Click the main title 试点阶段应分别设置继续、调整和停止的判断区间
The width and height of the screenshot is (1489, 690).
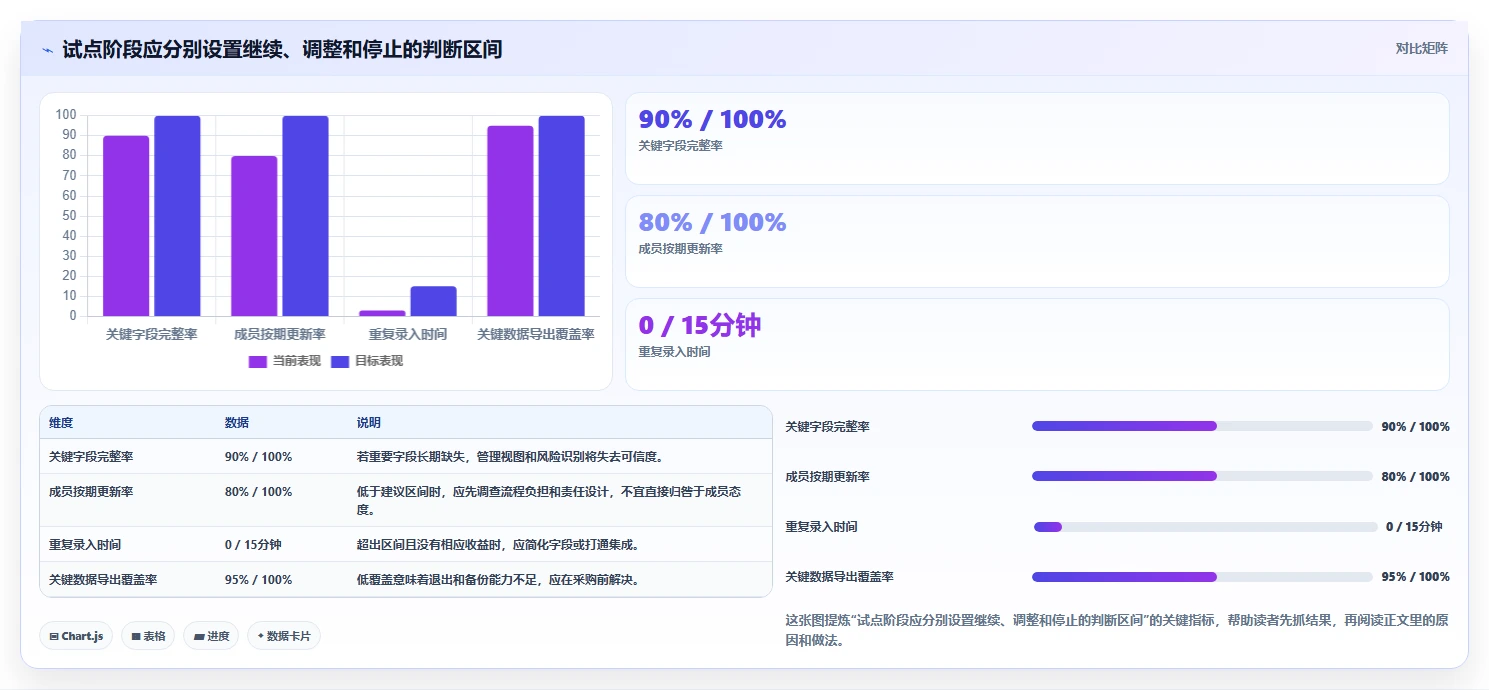point(282,49)
